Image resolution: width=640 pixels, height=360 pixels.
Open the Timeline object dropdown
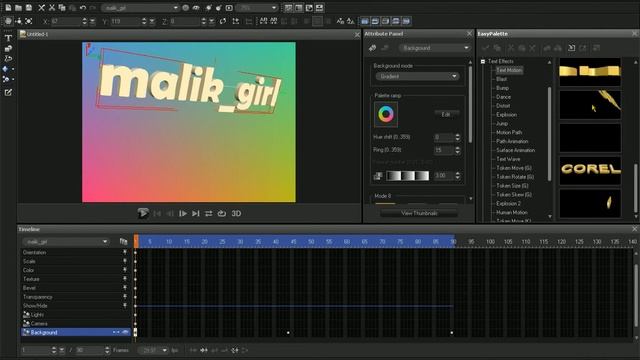[66, 242]
